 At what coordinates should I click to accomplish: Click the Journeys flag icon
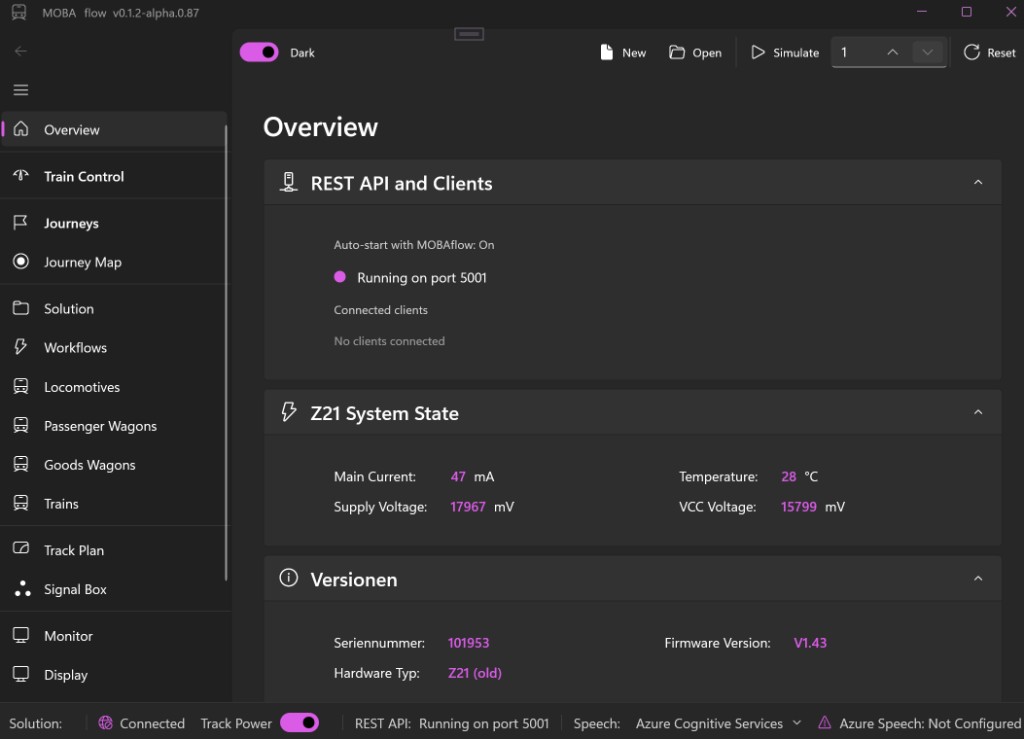pyautogui.click(x=21, y=223)
